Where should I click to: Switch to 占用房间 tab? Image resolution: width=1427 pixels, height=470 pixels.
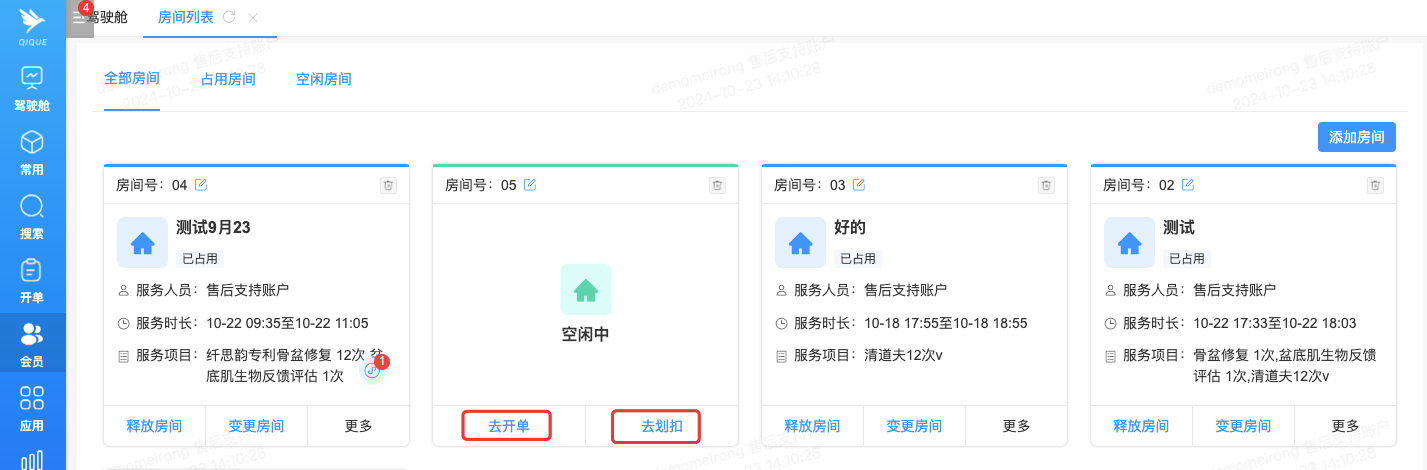pyautogui.click(x=228, y=79)
